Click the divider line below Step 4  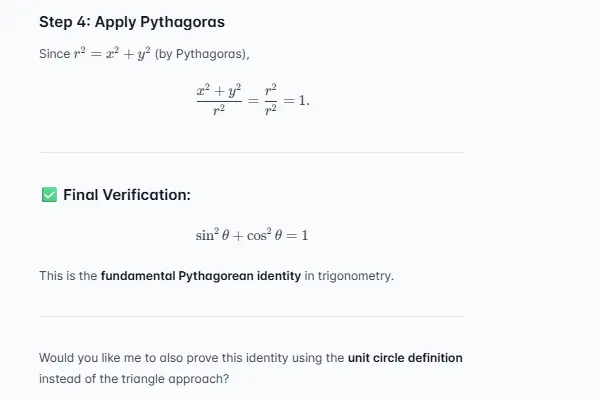coord(252,152)
